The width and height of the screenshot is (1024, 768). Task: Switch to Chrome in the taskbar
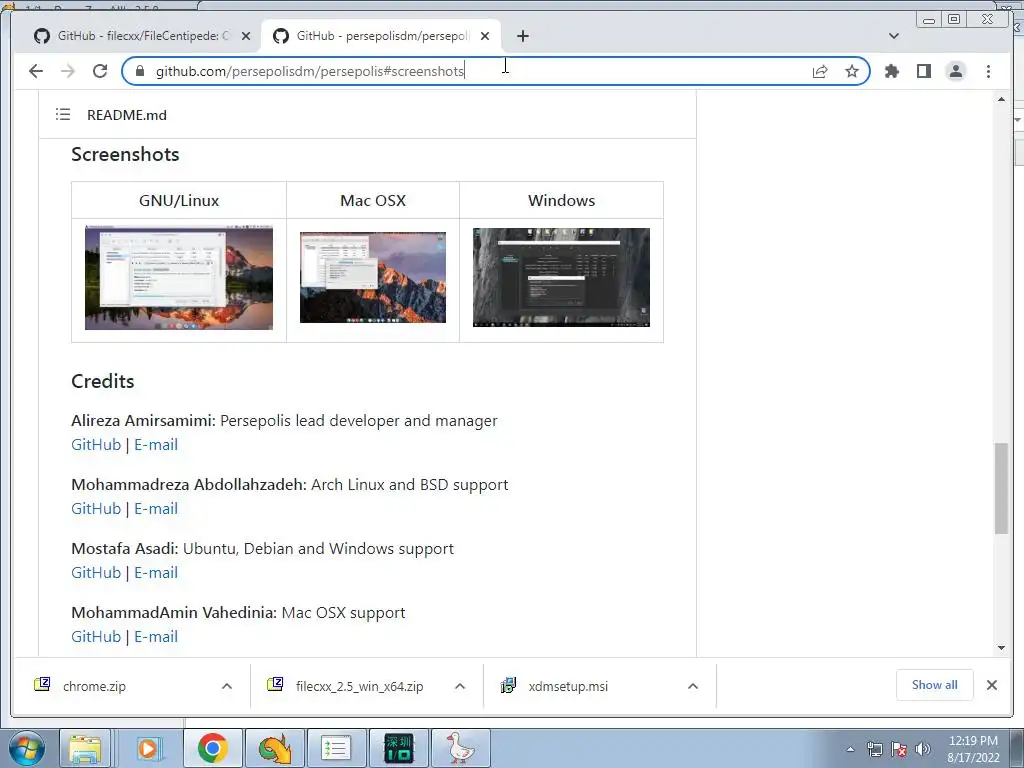pos(212,749)
